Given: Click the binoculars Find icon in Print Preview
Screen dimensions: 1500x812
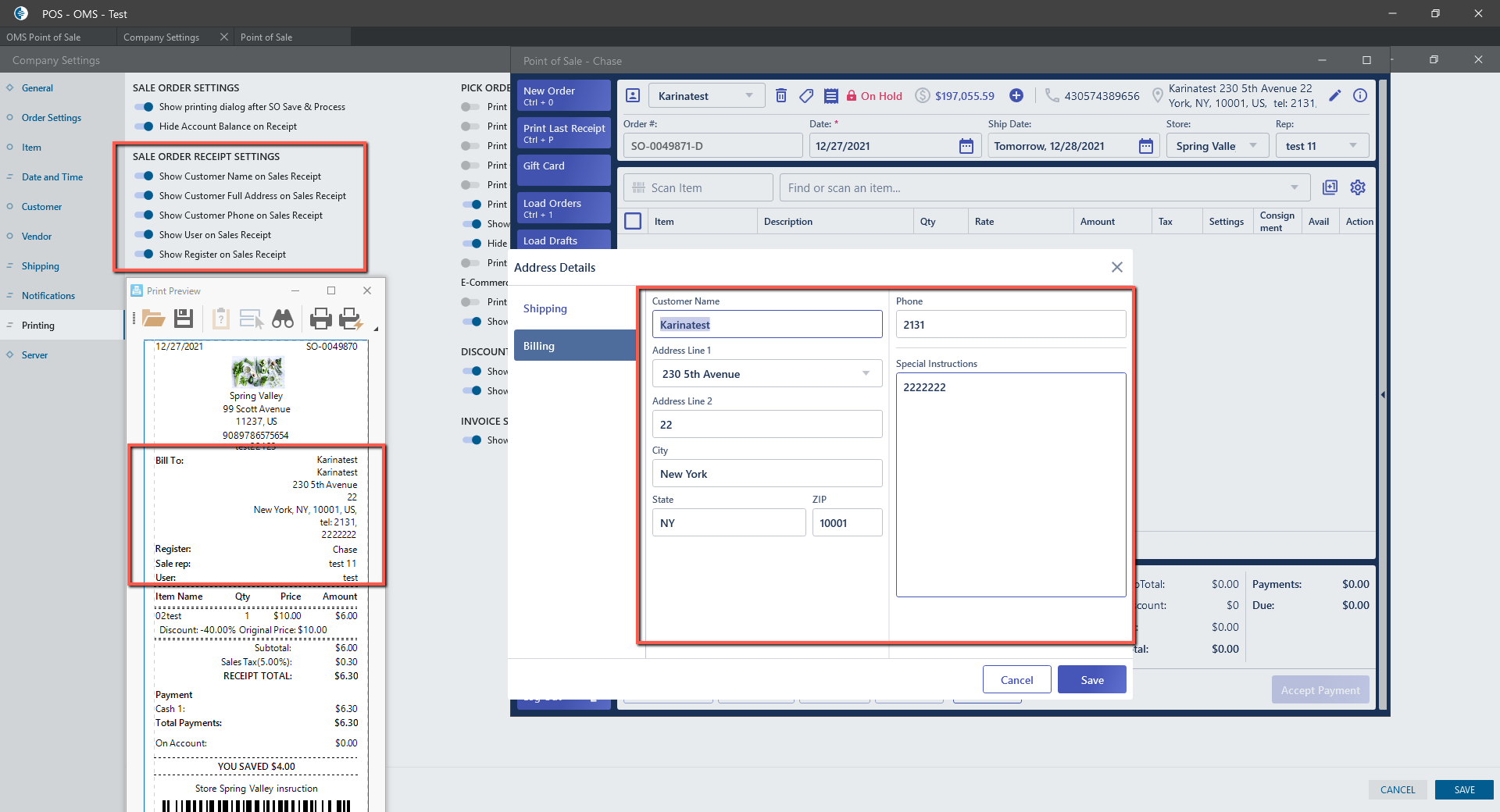Looking at the screenshot, I should tap(283, 318).
